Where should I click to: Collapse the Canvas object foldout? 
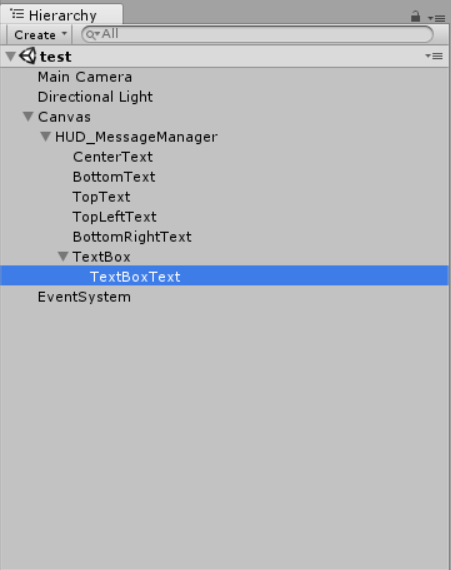28,117
